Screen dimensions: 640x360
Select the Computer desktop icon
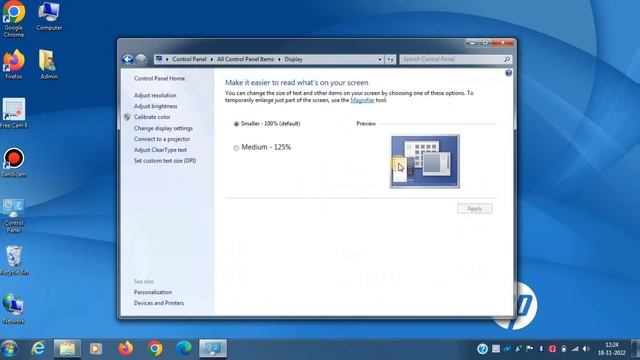[49, 16]
